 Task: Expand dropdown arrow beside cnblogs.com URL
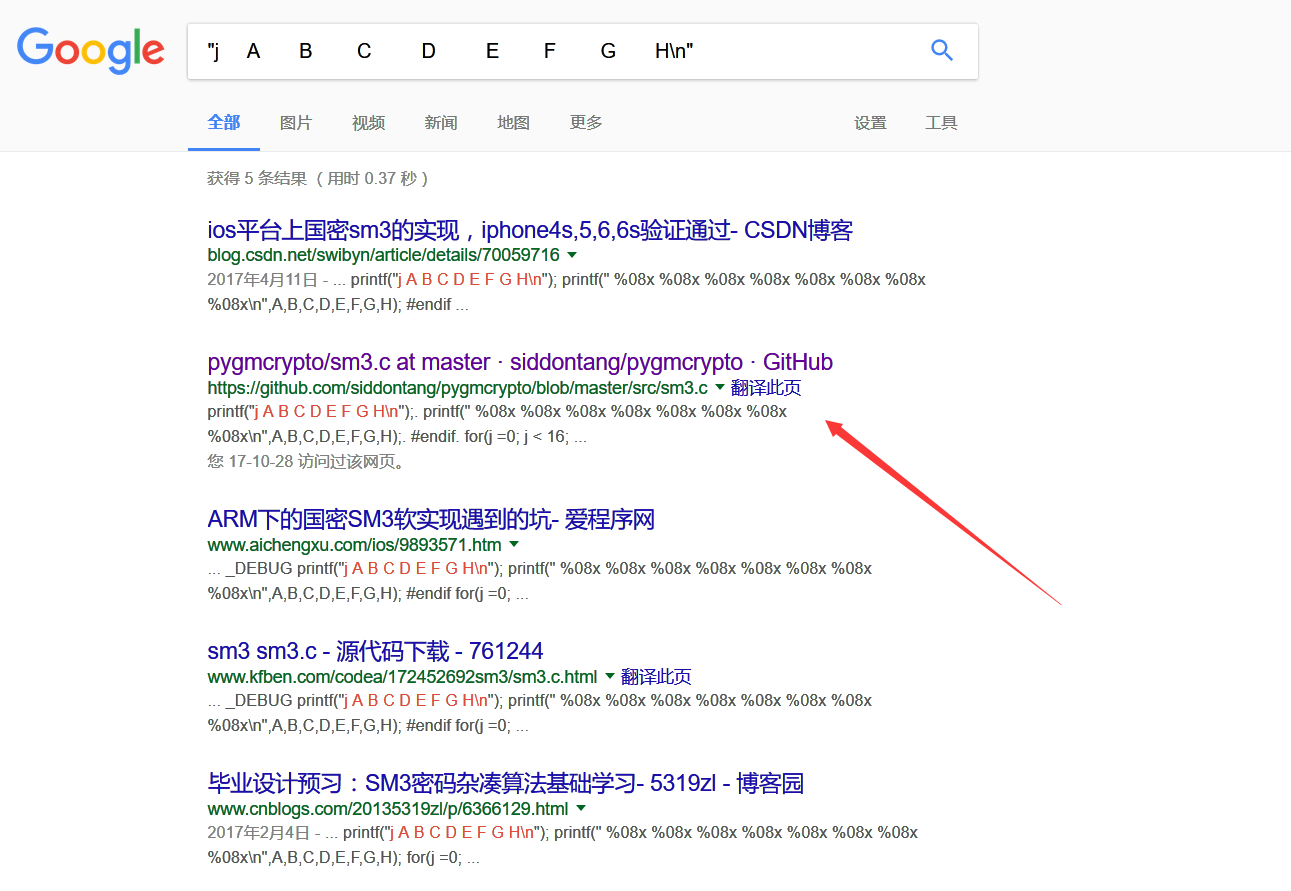coord(580,808)
